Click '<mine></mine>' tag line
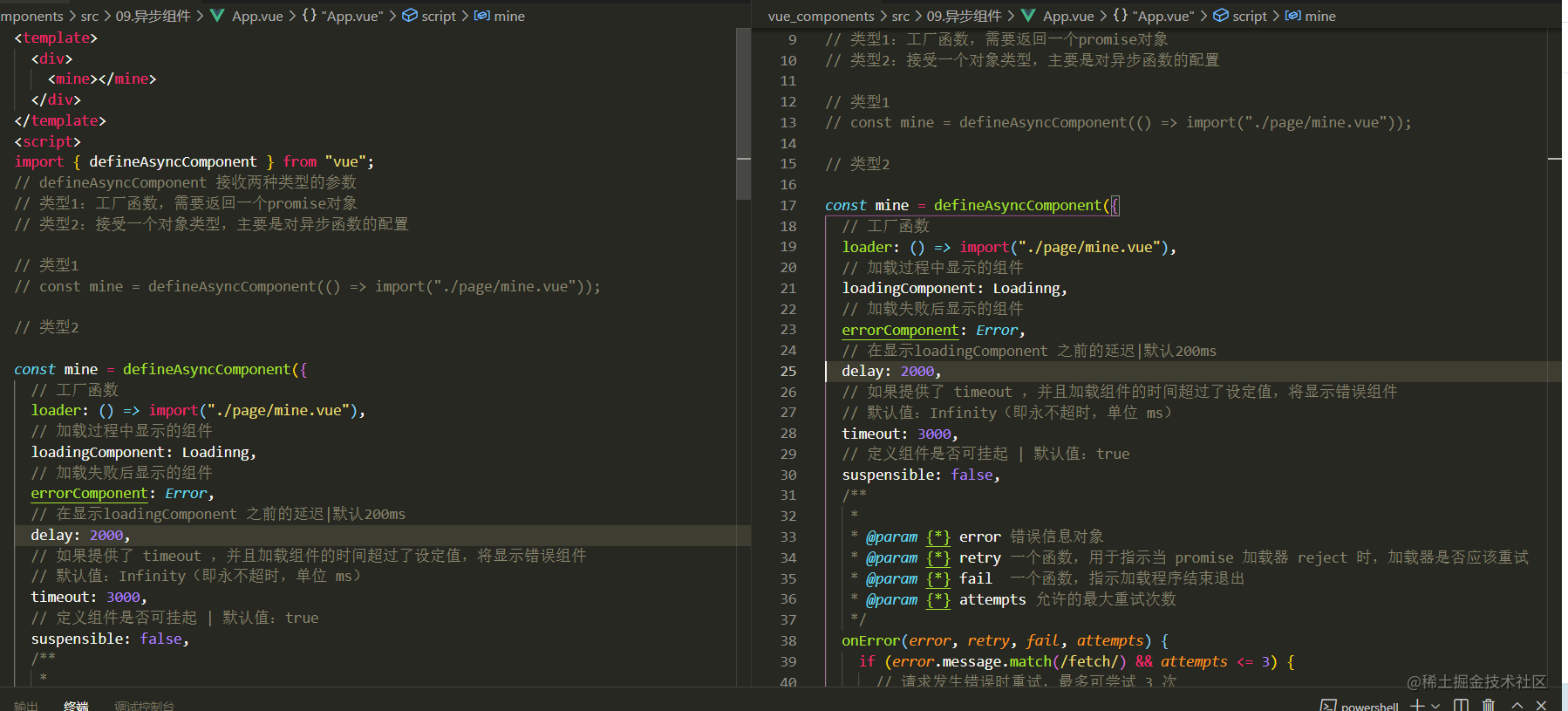 [102, 79]
